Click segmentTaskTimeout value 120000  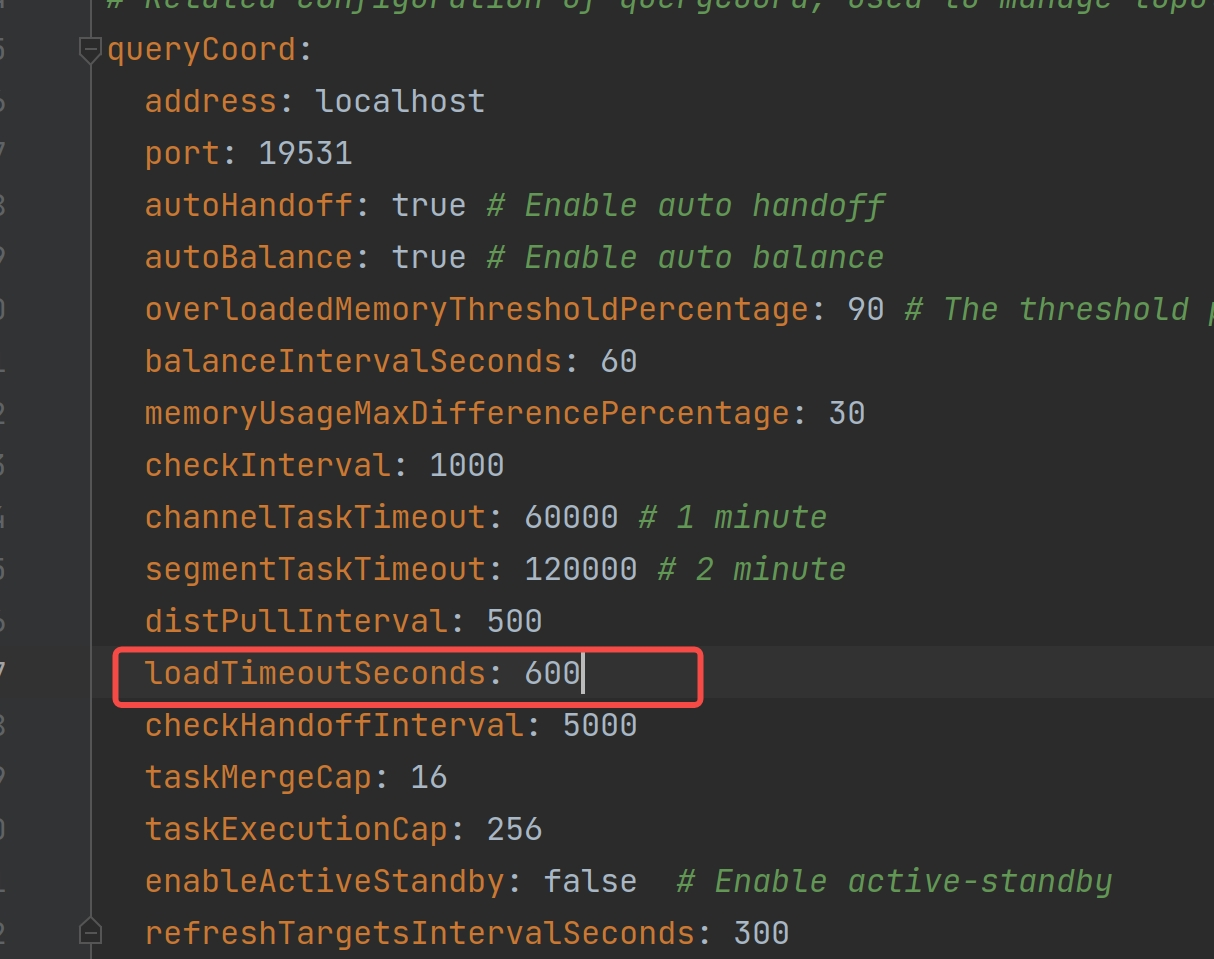point(581,569)
